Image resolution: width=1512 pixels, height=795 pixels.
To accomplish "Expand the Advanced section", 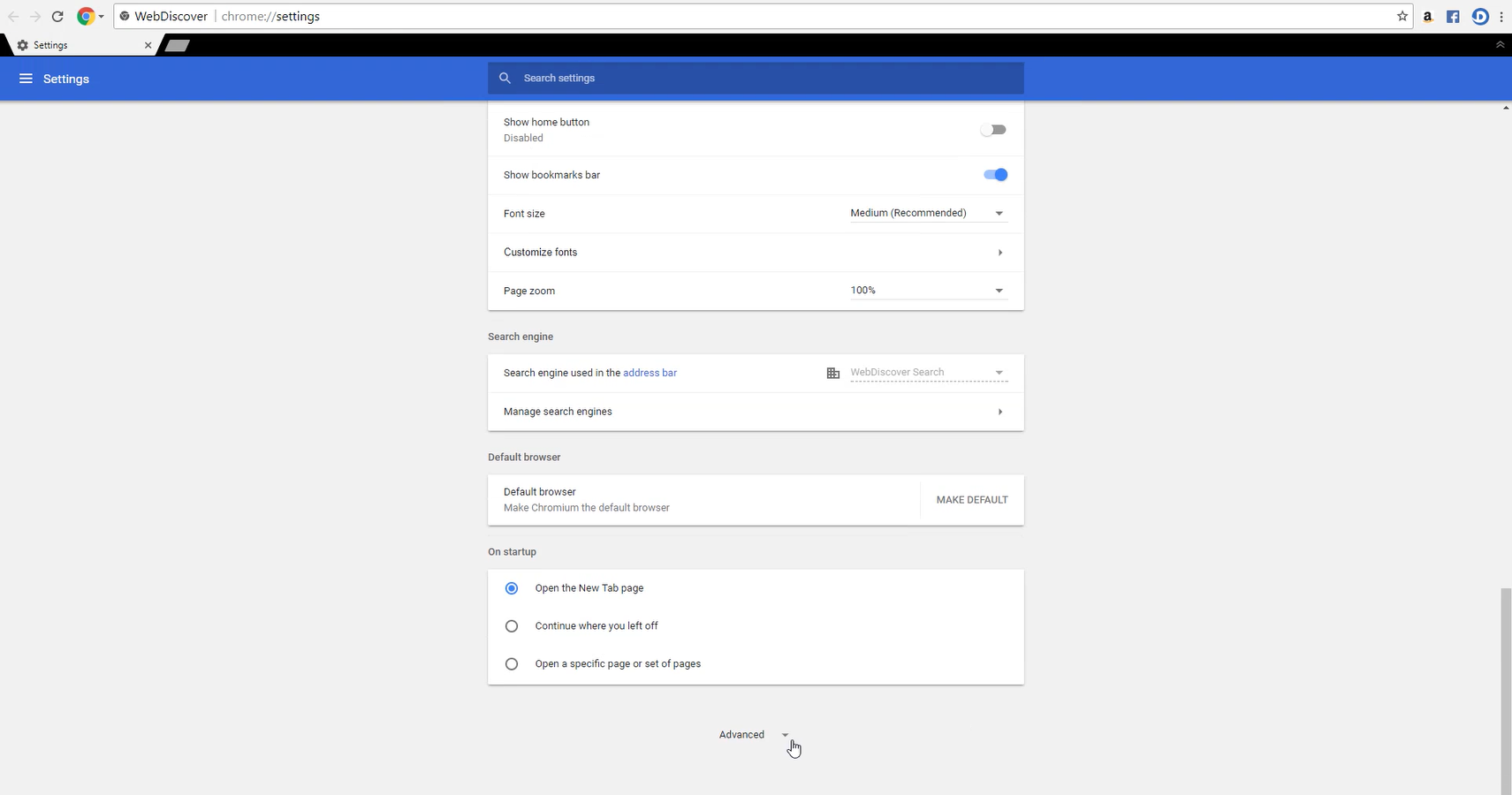I will pyautogui.click(x=754, y=735).
